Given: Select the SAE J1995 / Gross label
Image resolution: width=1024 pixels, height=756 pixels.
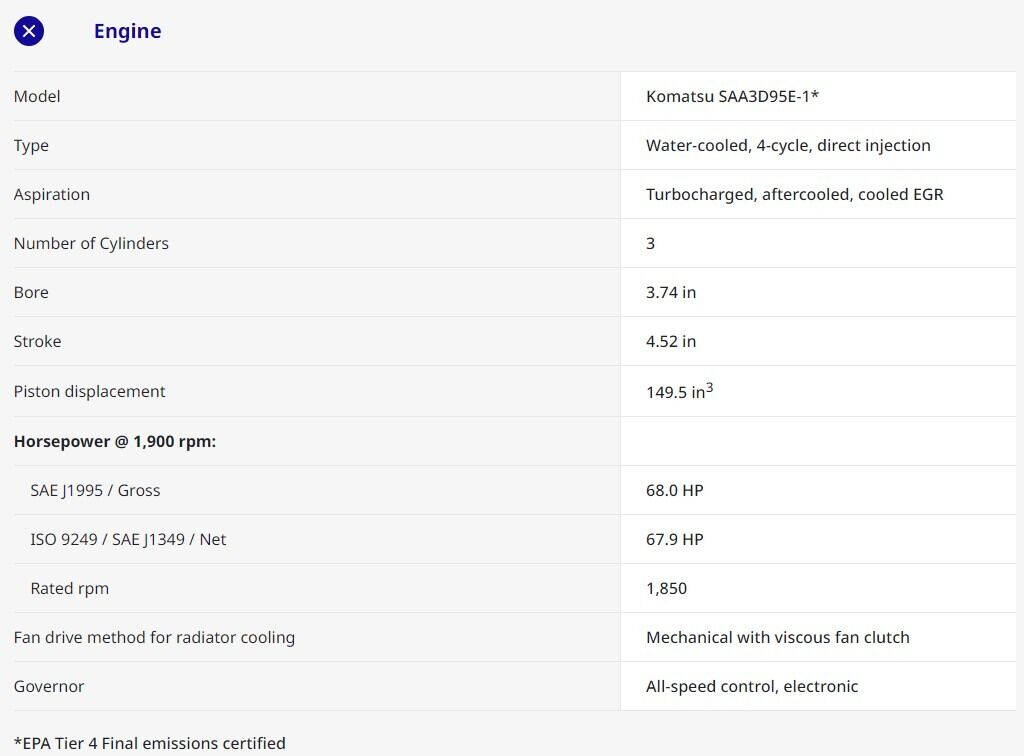Looking at the screenshot, I should point(95,490).
